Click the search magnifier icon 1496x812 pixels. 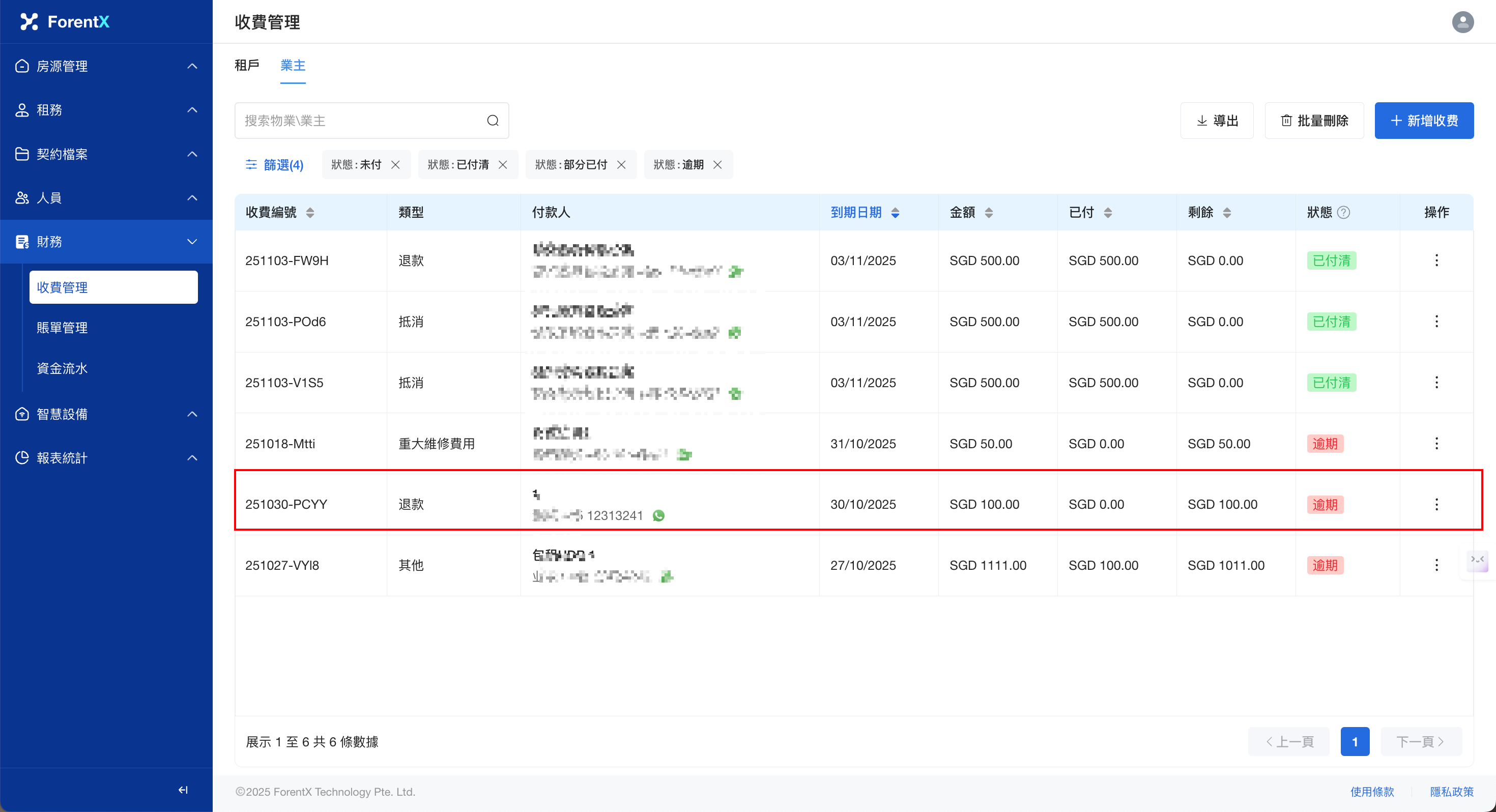493,120
